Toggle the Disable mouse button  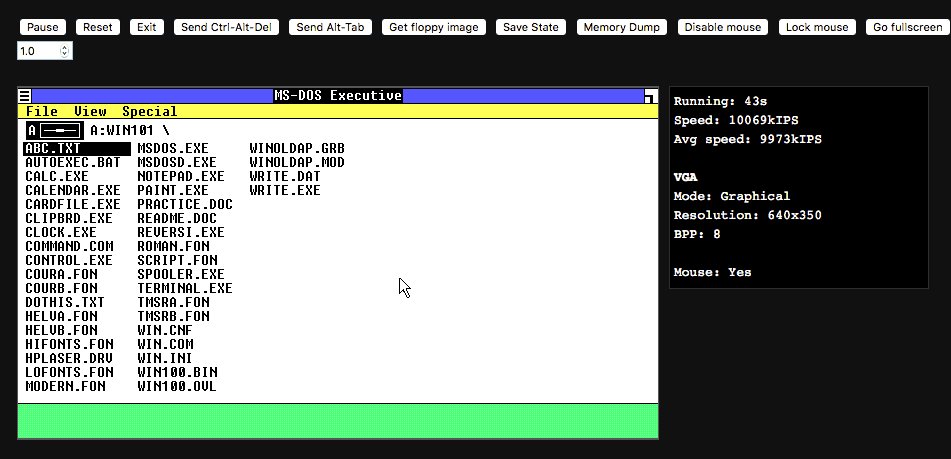tap(723, 27)
